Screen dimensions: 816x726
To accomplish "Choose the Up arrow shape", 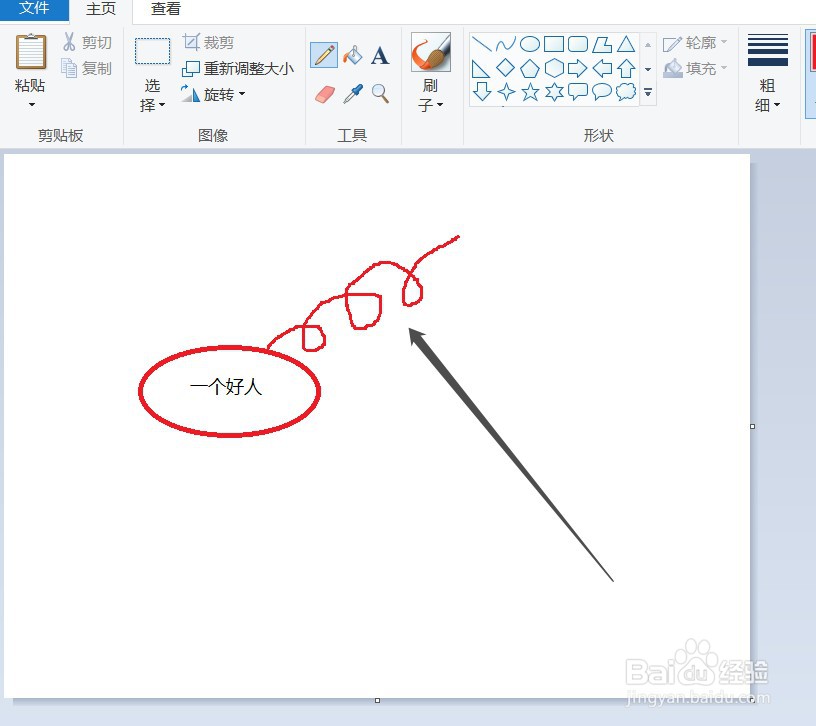I will [x=627, y=68].
